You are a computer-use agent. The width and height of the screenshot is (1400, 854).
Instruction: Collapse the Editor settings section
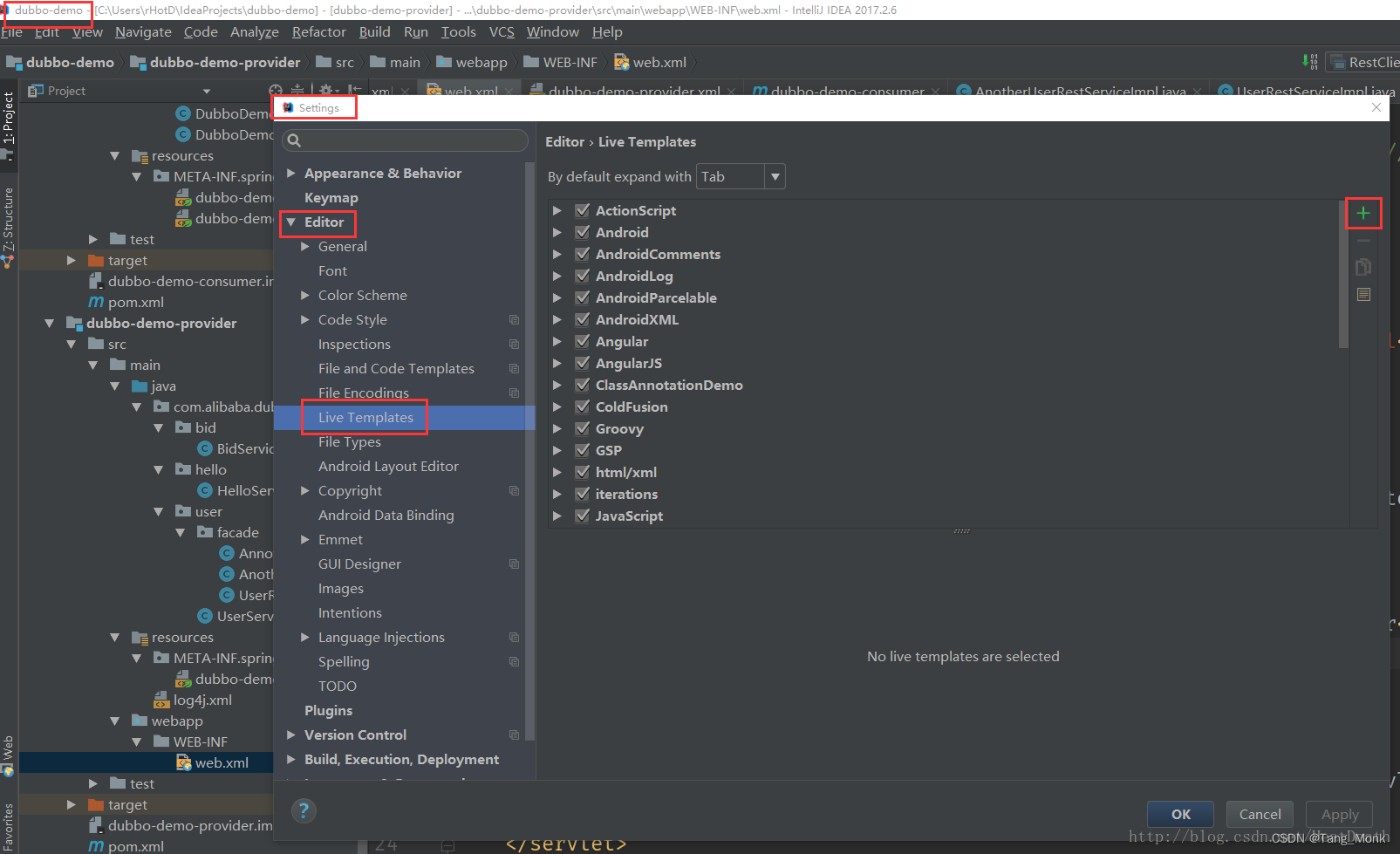[x=291, y=222]
